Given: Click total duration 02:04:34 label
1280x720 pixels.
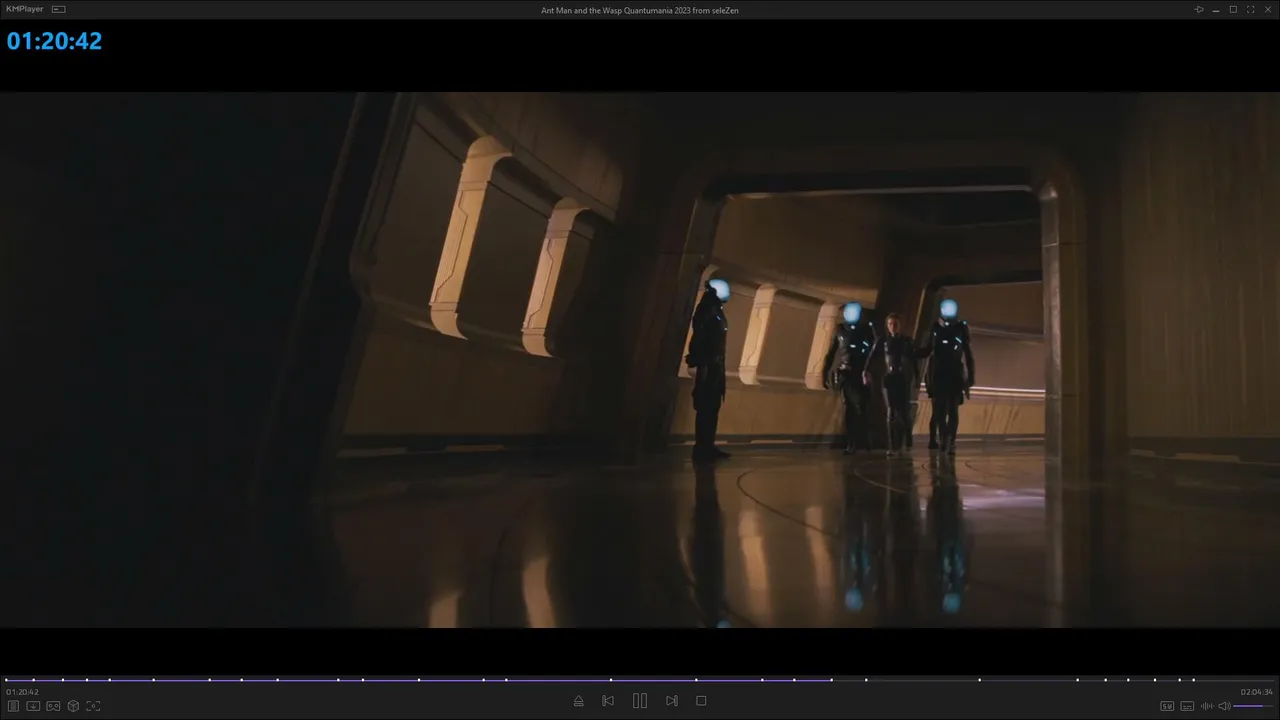Looking at the screenshot, I should click(x=1257, y=692).
